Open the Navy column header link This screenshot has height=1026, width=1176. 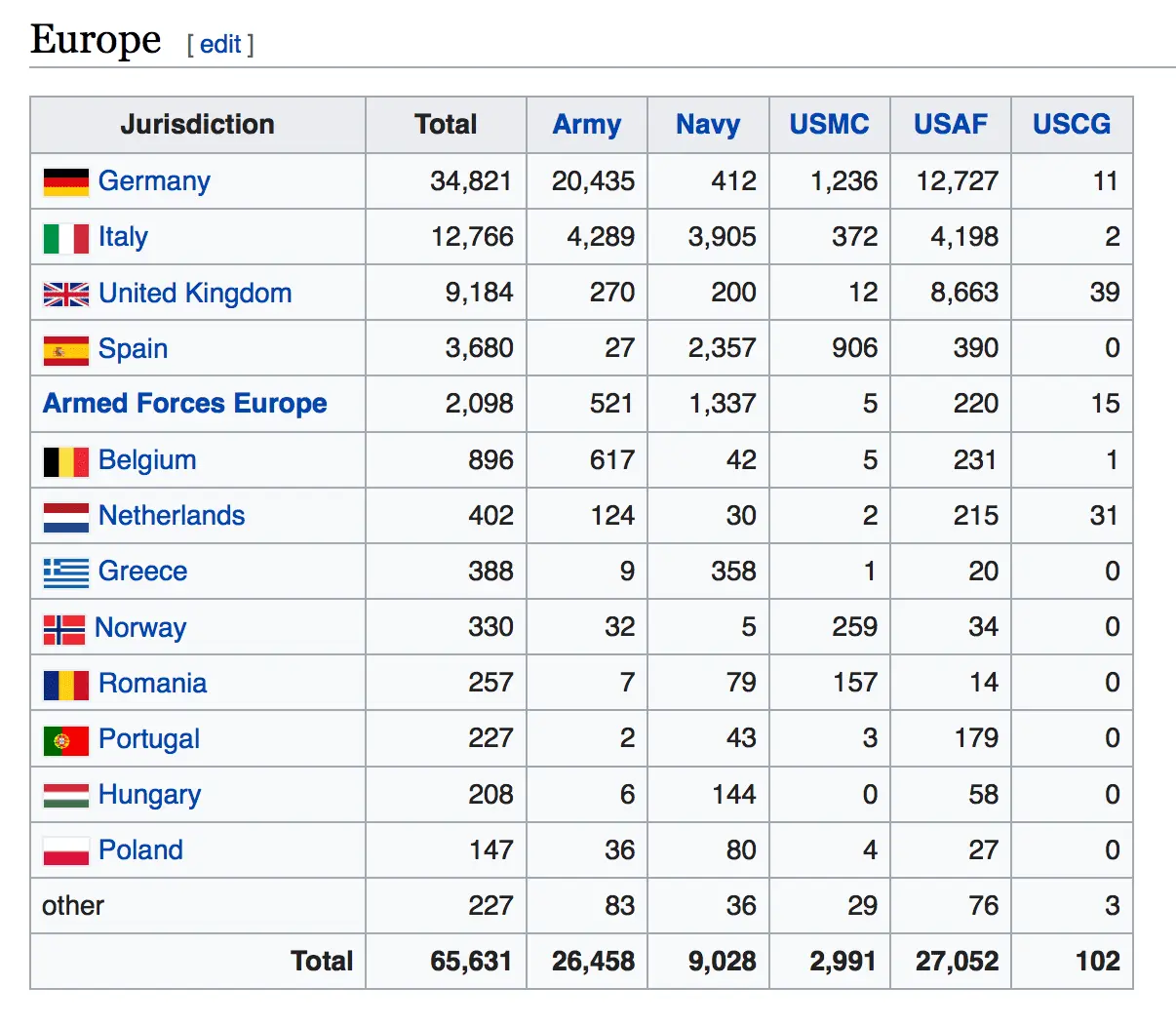click(x=707, y=124)
